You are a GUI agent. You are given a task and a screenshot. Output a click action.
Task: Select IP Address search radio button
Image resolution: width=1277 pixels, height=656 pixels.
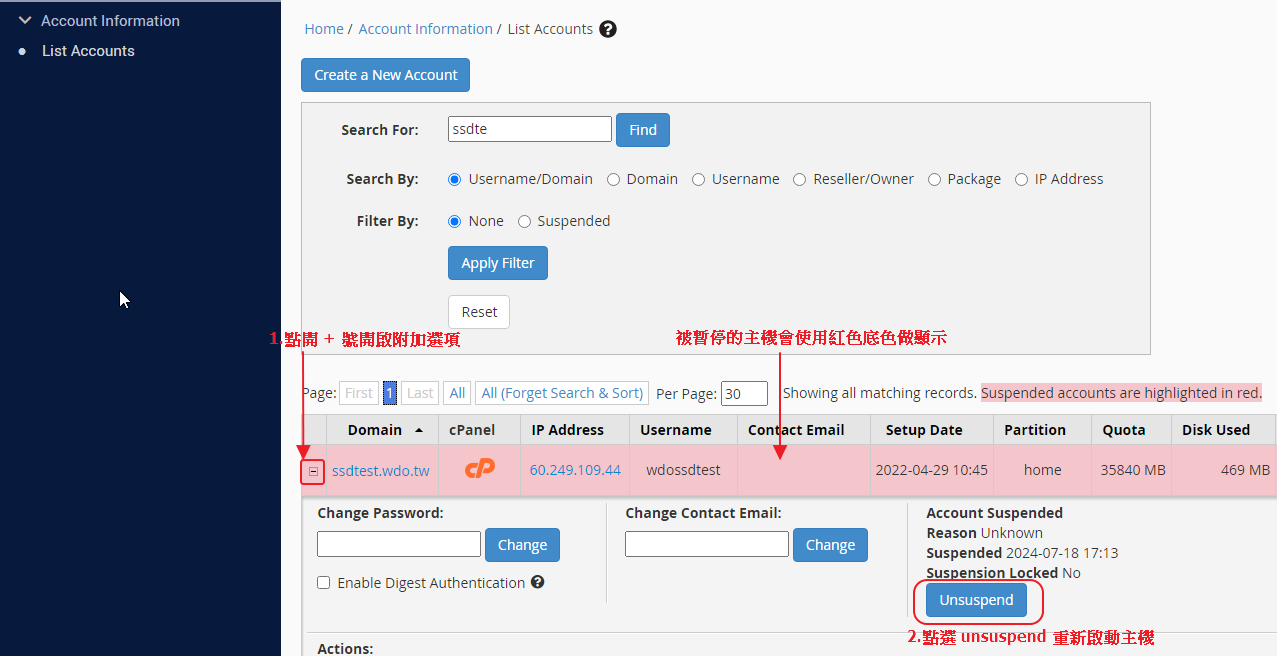(1021, 179)
